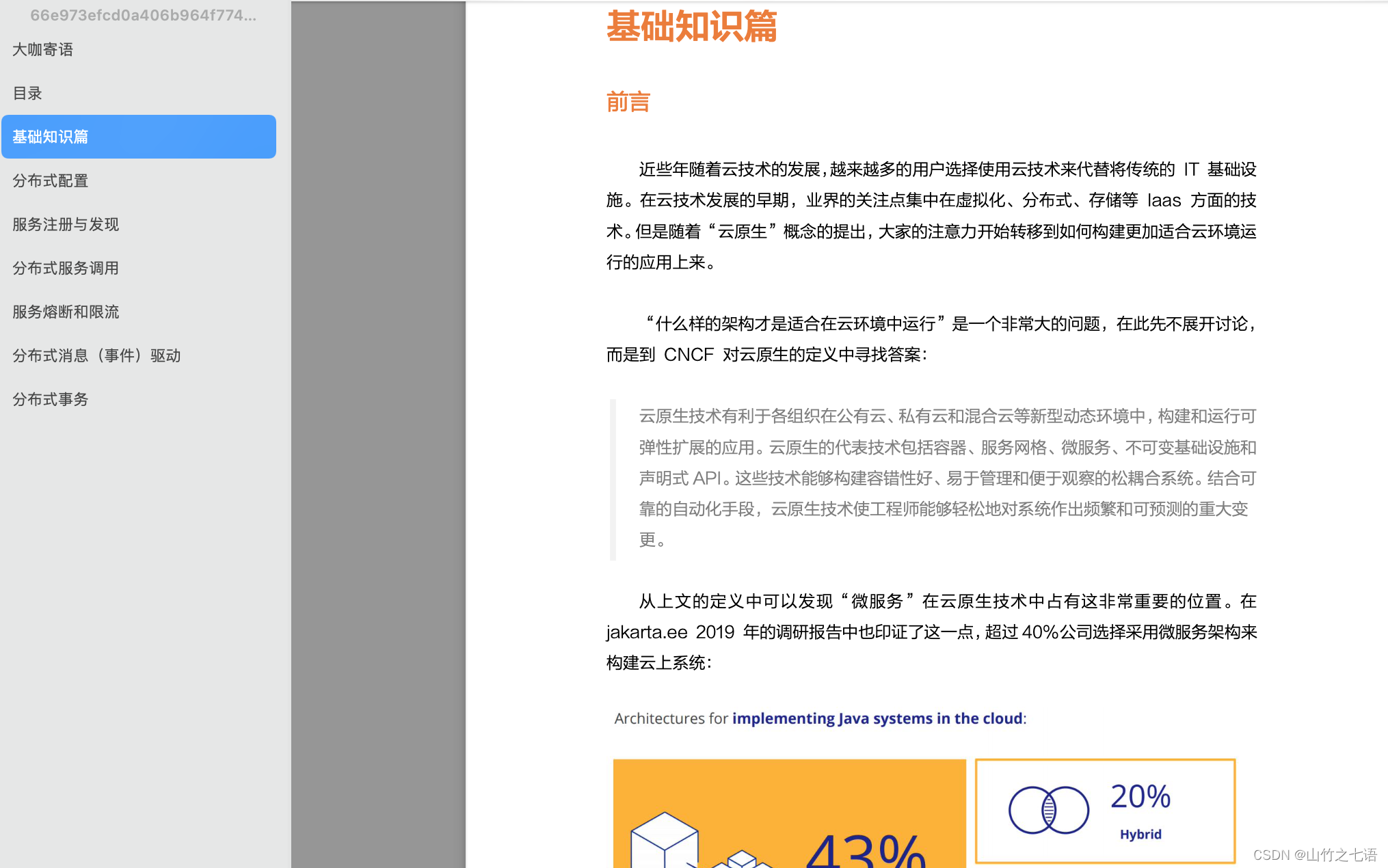Click the paragraph beginning “什么样的架构才是适合
Image resolution: width=1388 pixels, height=868 pixels.
(931, 339)
